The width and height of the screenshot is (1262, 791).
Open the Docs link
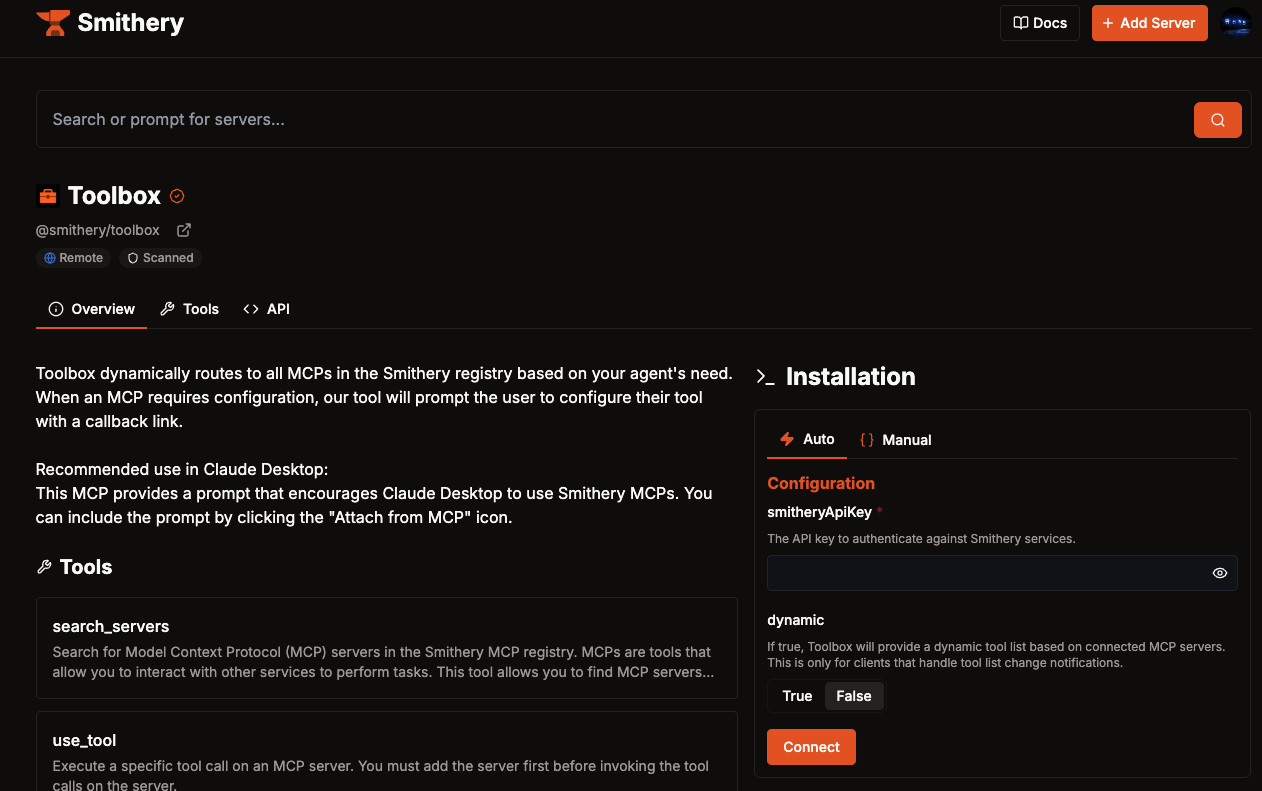coord(1039,23)
